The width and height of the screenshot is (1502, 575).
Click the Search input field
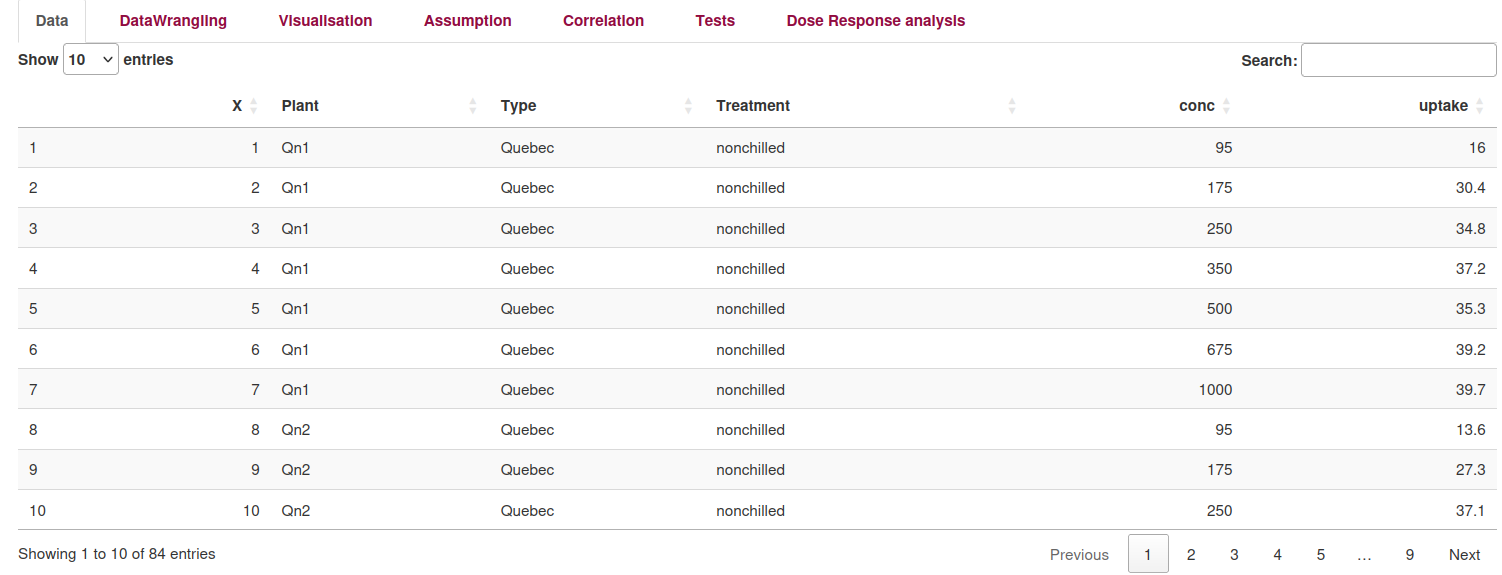(1398, 60)
